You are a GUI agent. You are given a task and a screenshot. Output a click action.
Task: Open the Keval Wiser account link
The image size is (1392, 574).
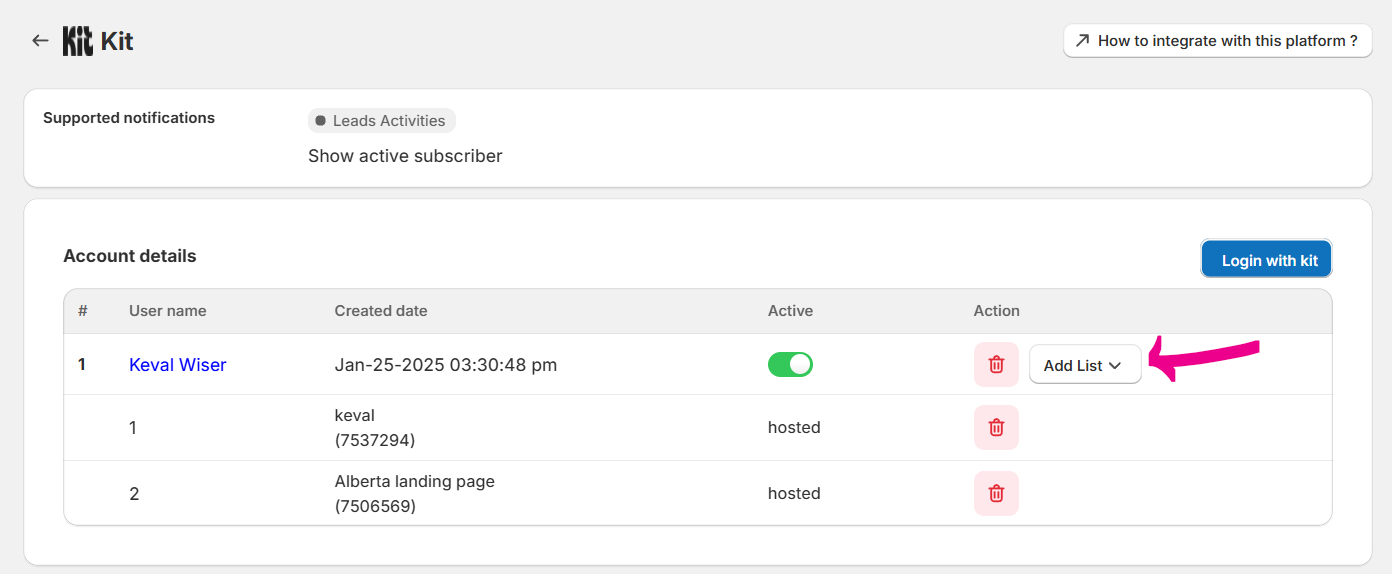click(178, 365)
